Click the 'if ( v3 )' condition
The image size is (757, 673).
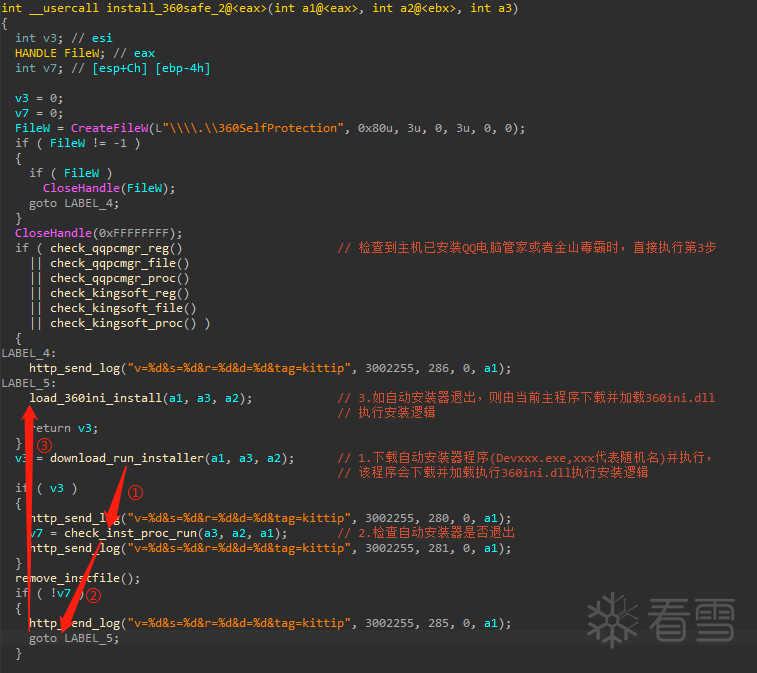(x=46, y=488)
